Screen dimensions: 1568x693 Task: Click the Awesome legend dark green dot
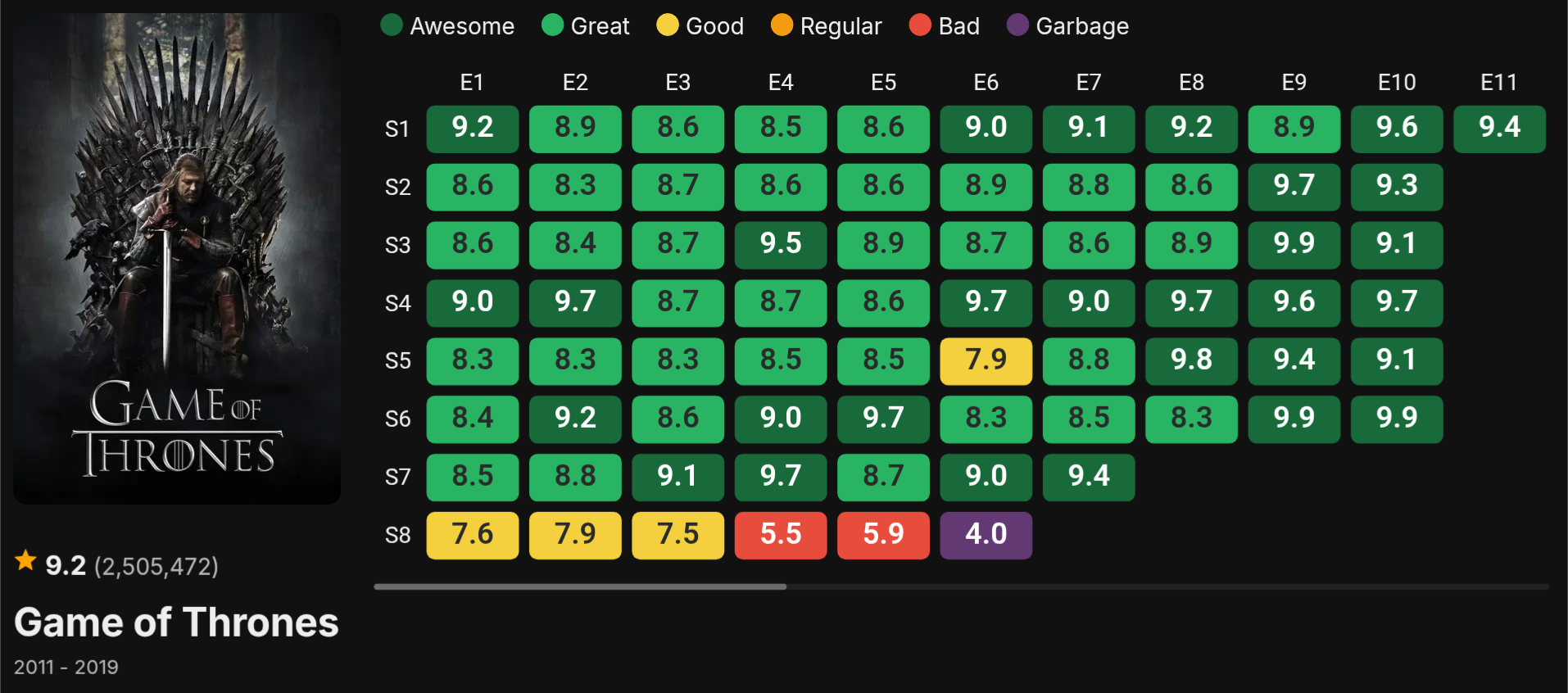click(x=392, y=25)
